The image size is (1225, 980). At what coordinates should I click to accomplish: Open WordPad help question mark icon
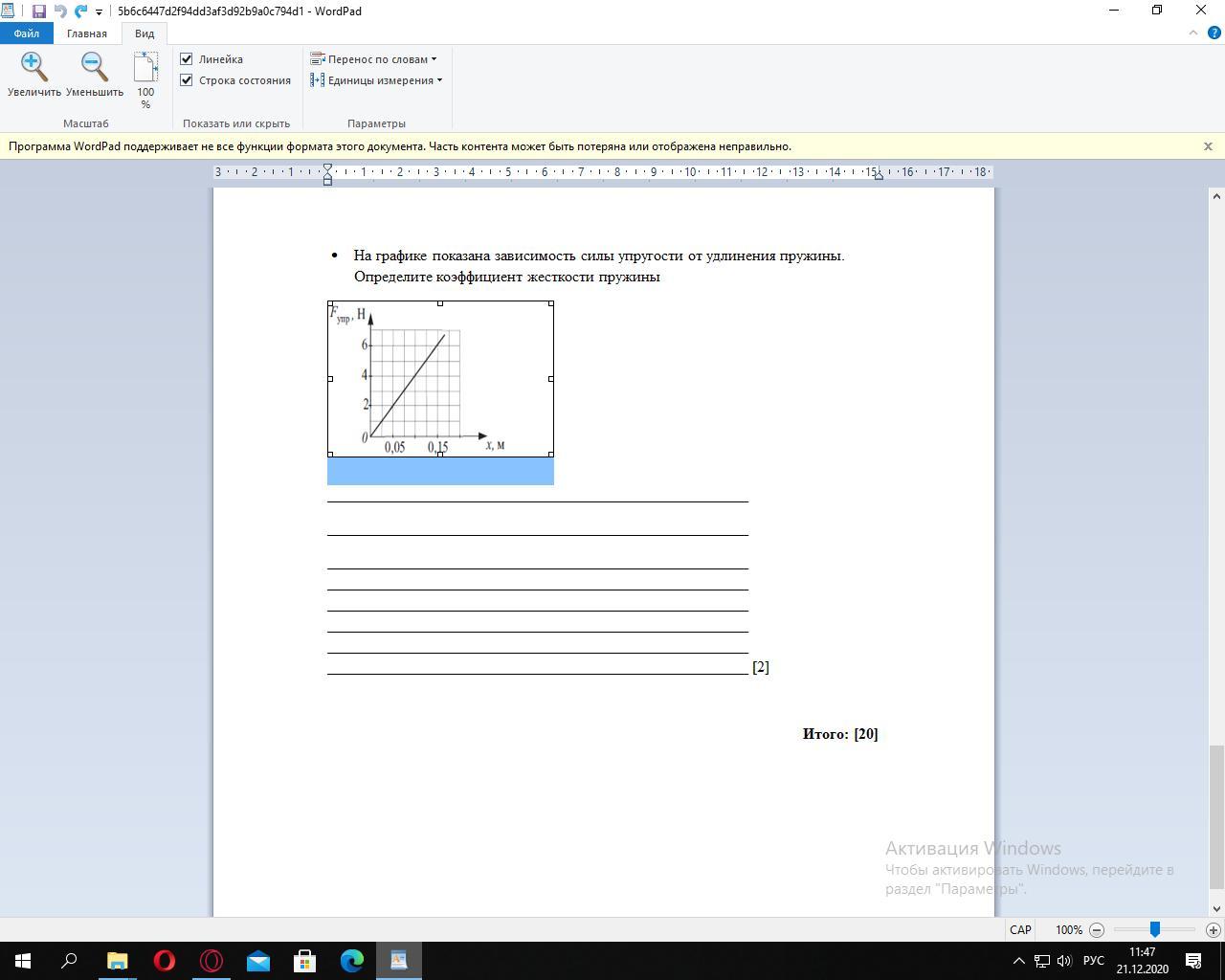coord(1214,33)
